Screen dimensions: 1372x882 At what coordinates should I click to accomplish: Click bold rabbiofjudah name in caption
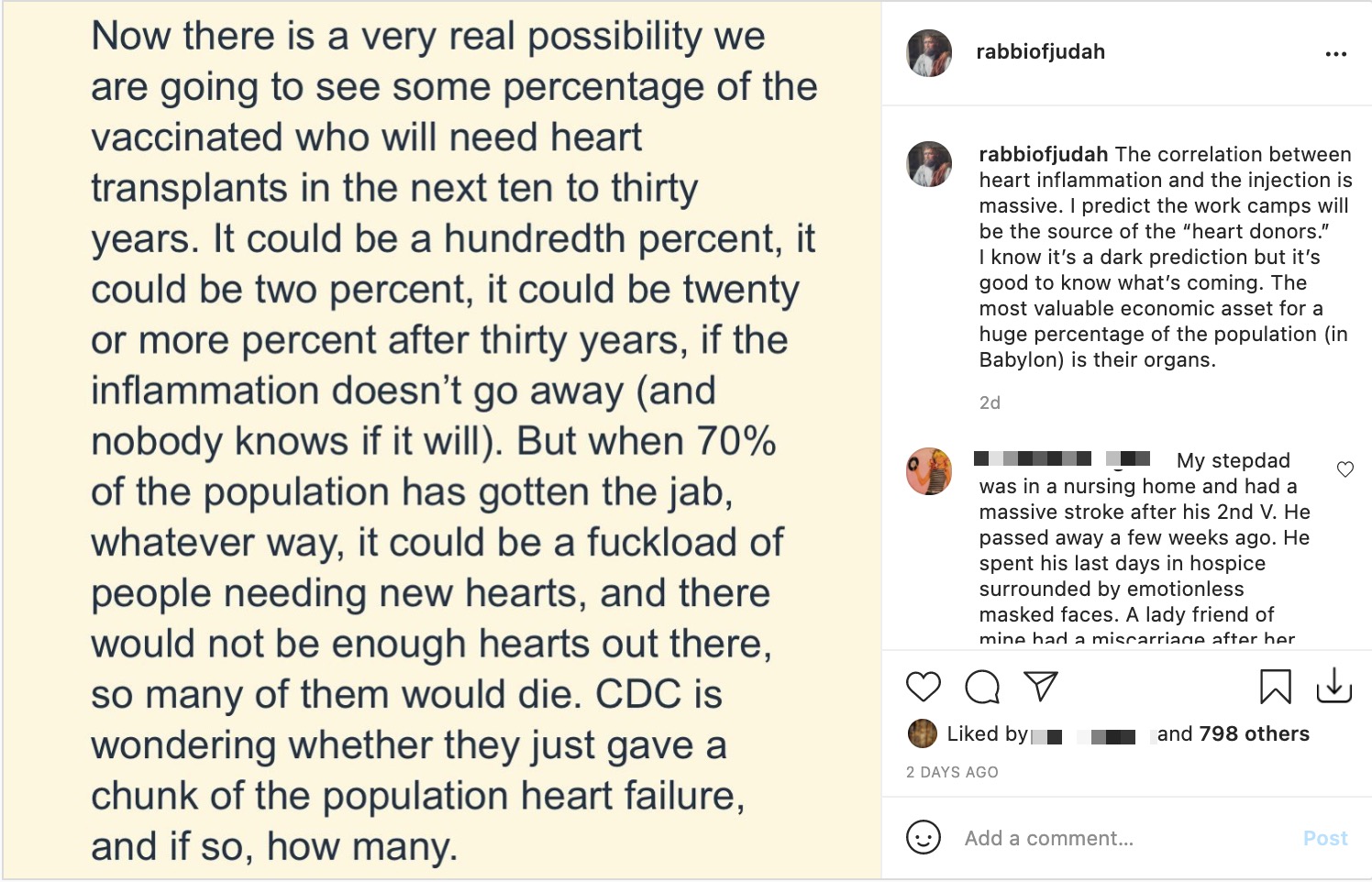1043,154
